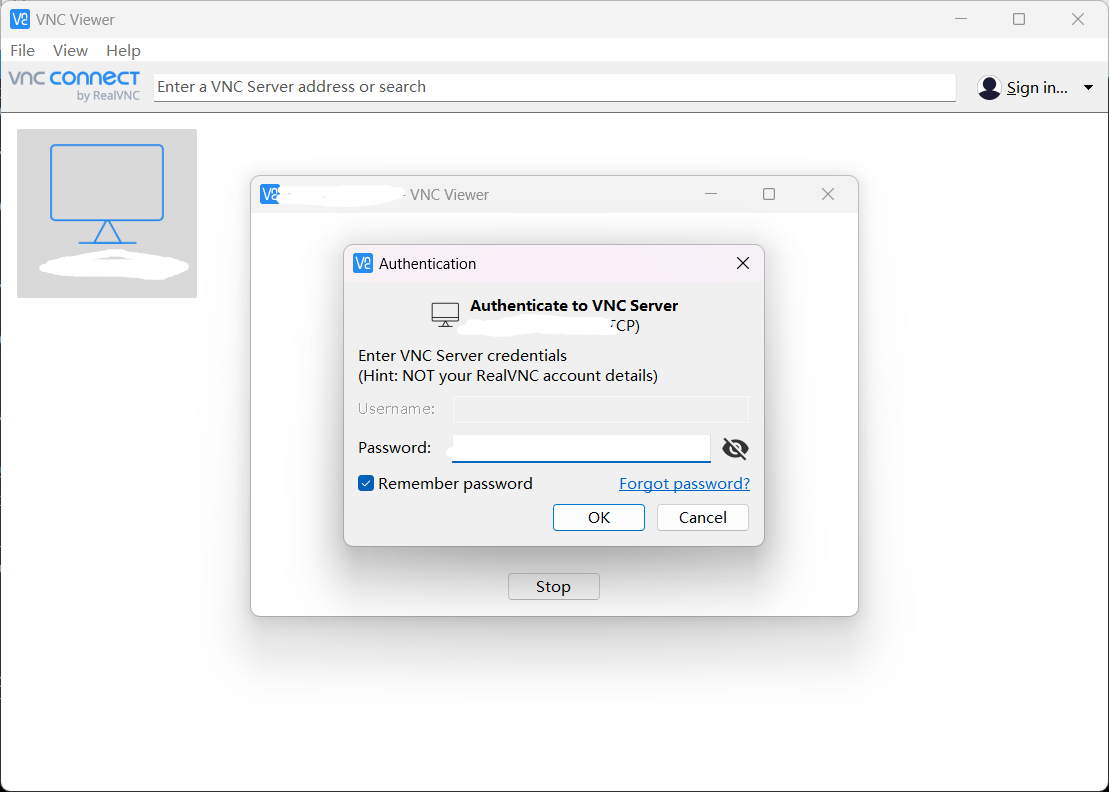Click the main VNC Viewer title bar icon
The width and height of the screenshot is (1109, 792).
click(19, 19)
